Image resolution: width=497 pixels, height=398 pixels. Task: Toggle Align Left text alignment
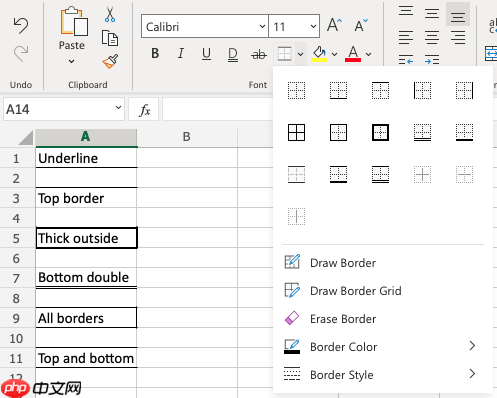pos(406,38)
